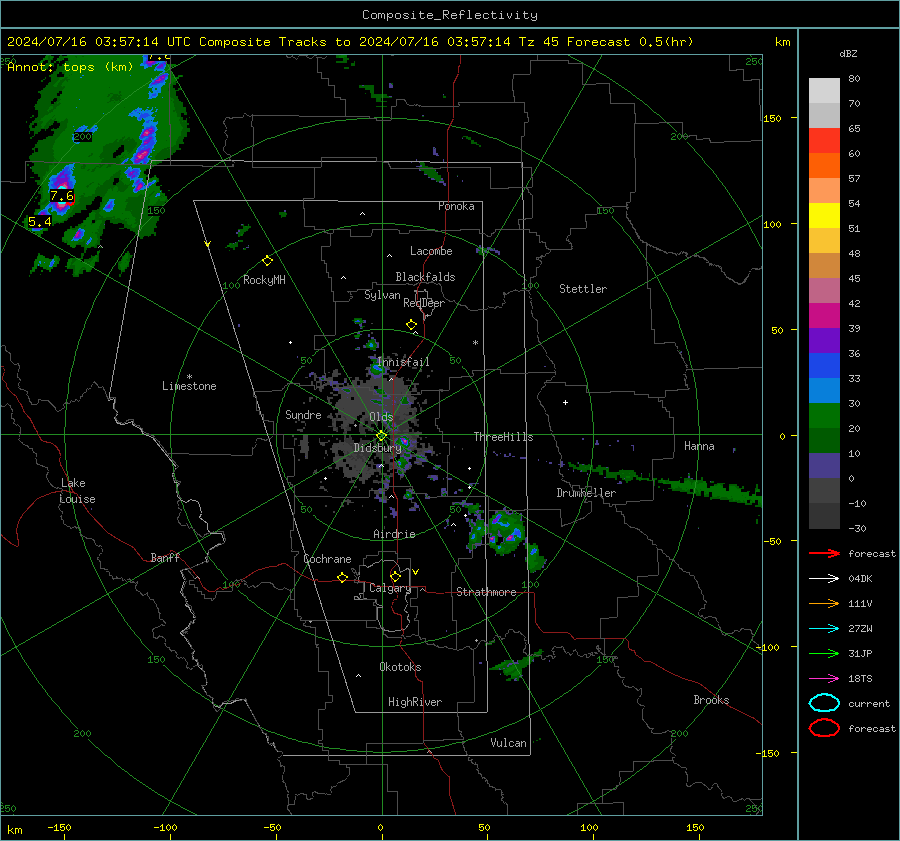Click the Blackfalds town label
The width and height of the screenshot is (900, 841).
(425, 277)
